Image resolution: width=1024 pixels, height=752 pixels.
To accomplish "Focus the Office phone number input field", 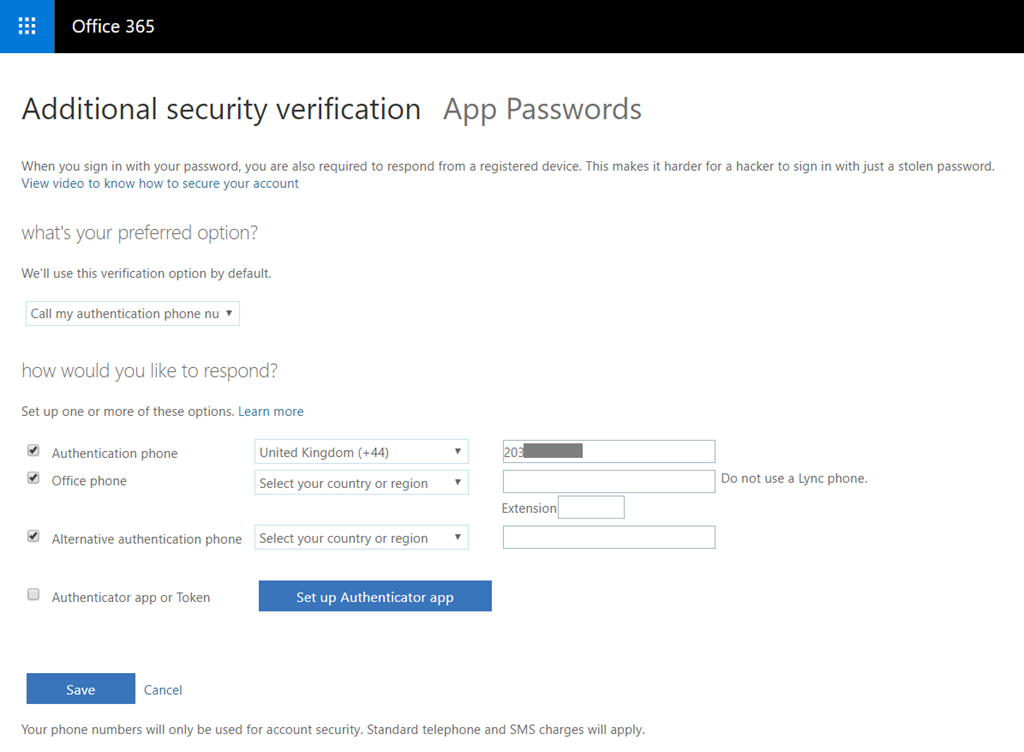I will (609, 482).
